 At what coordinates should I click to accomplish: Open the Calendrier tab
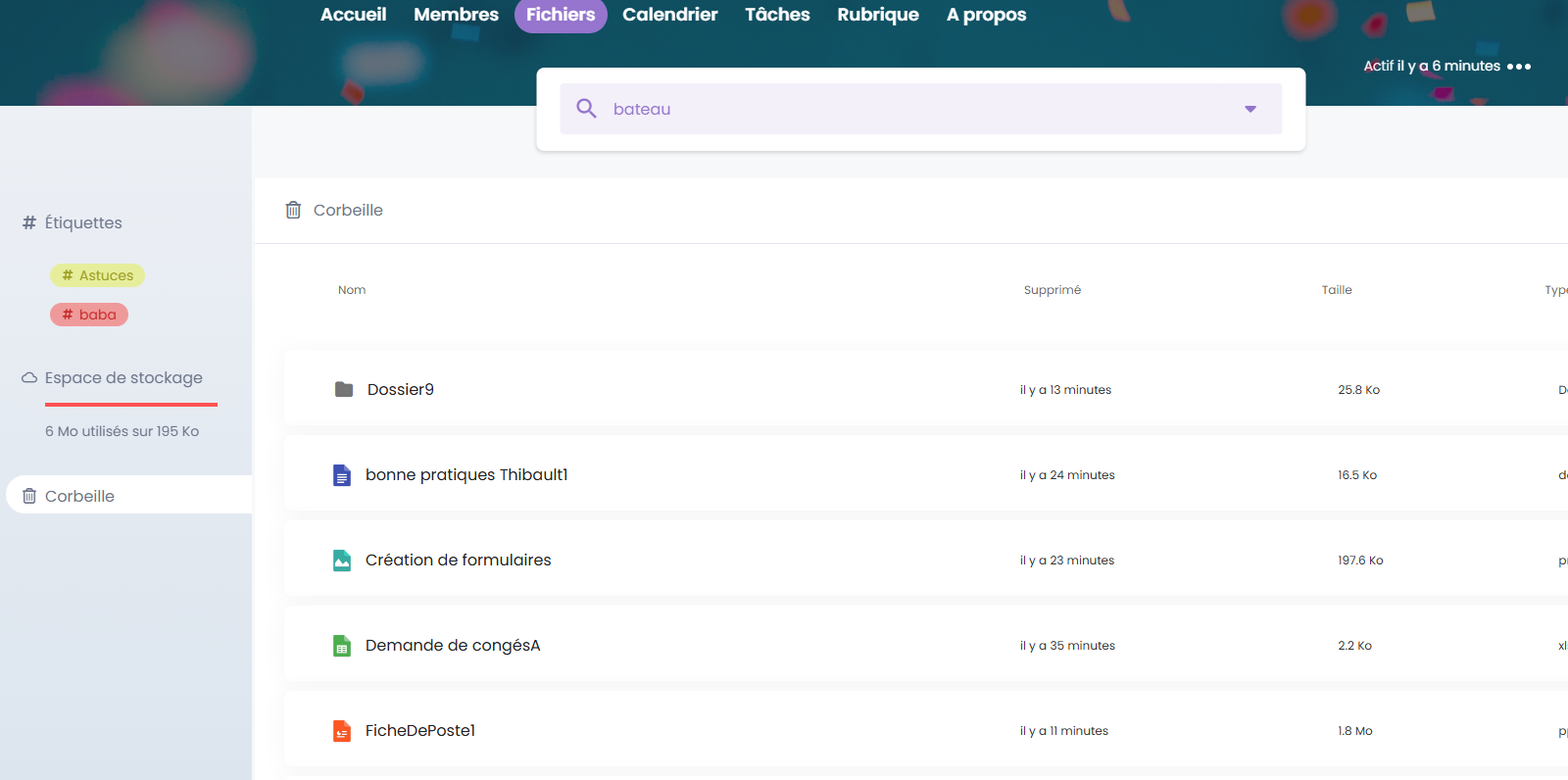(x=669, y=15)
